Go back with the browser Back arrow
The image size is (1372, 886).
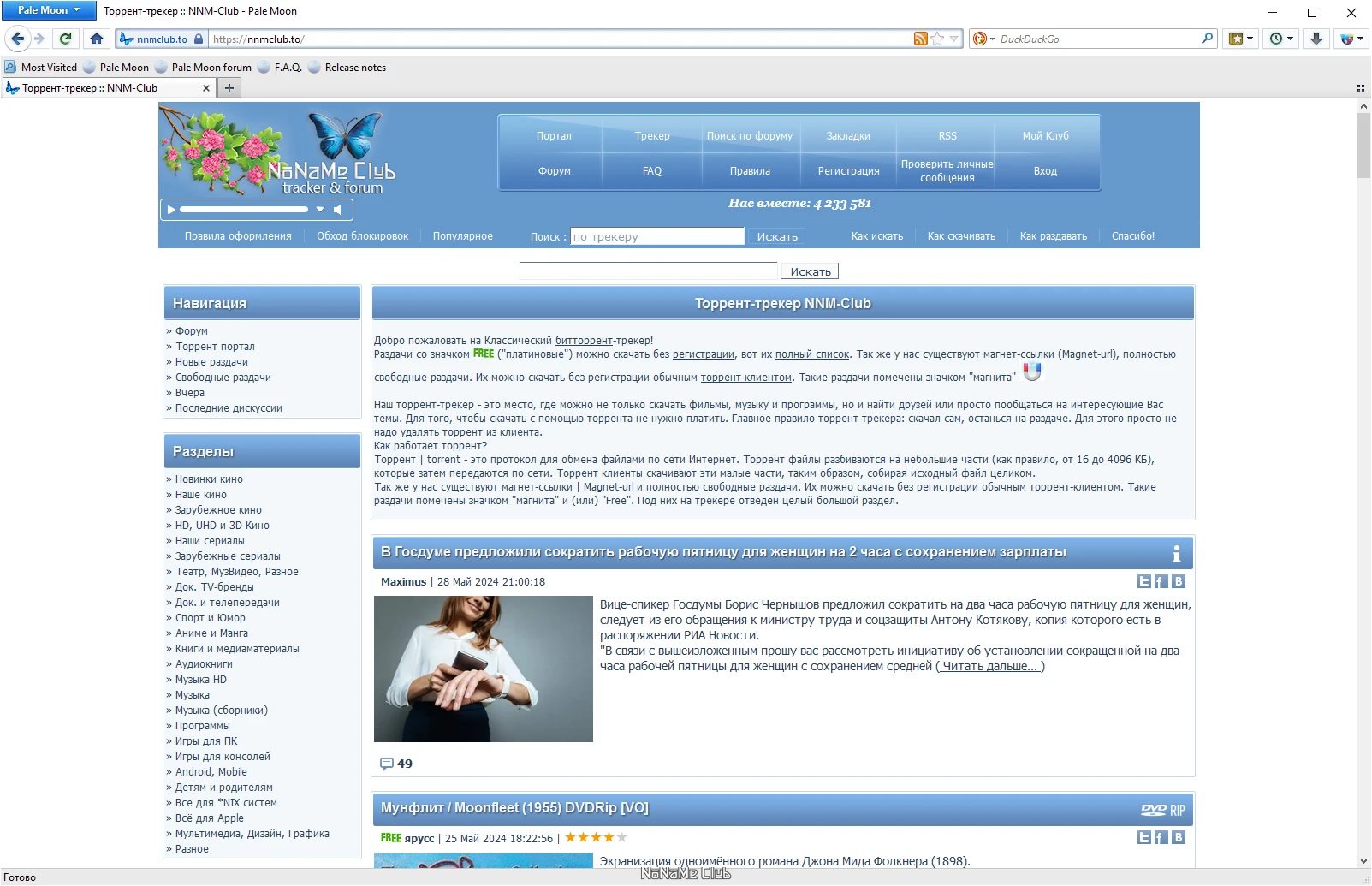click(x=18, y=39)
